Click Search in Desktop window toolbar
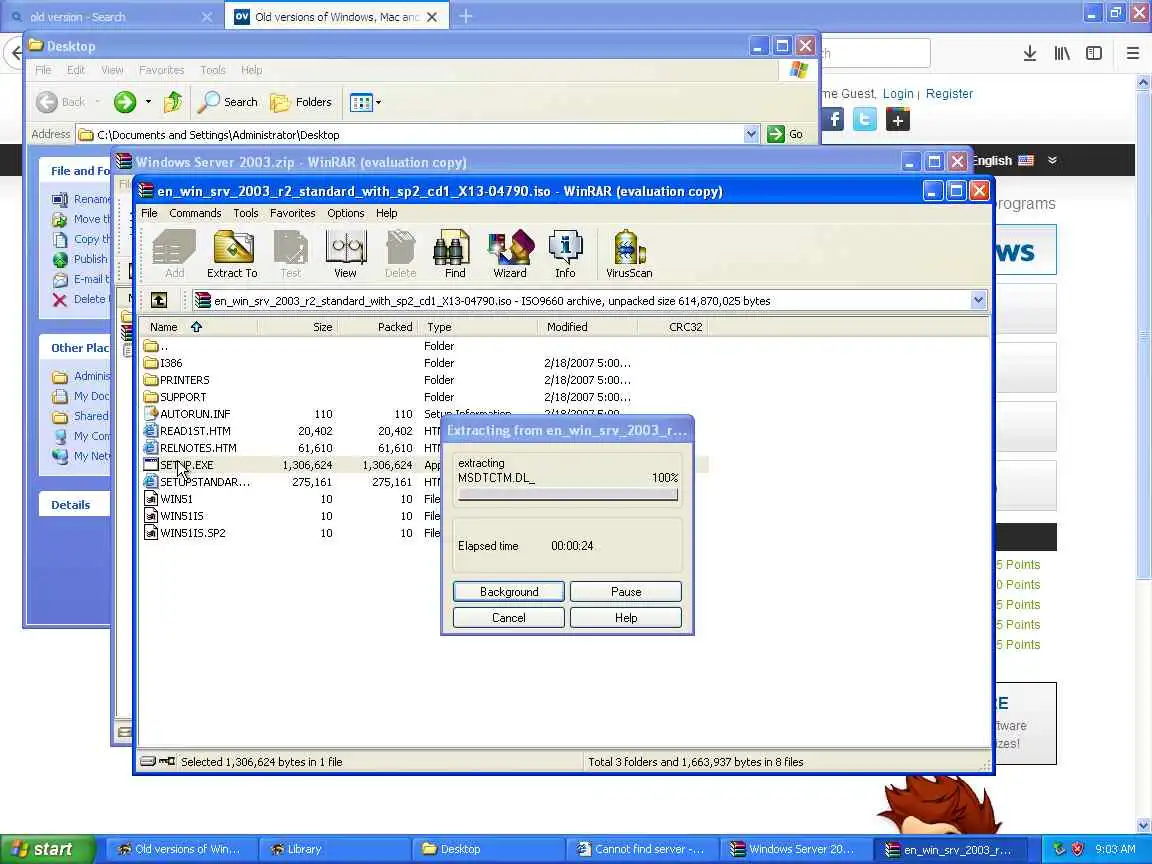The height and width of the screenshot is (864, 1152). pos(228,101)
